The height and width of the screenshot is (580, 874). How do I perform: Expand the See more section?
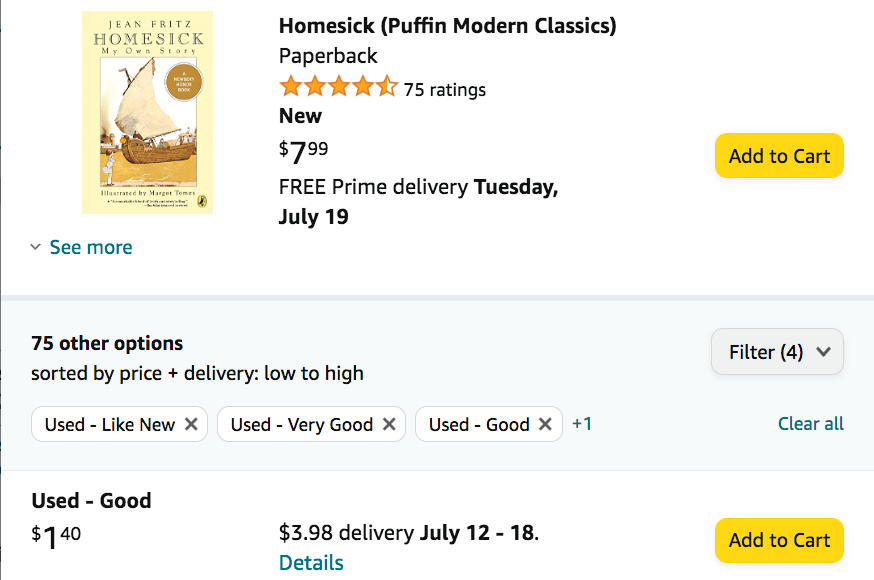pyautogui.click(x=91, y=247)
